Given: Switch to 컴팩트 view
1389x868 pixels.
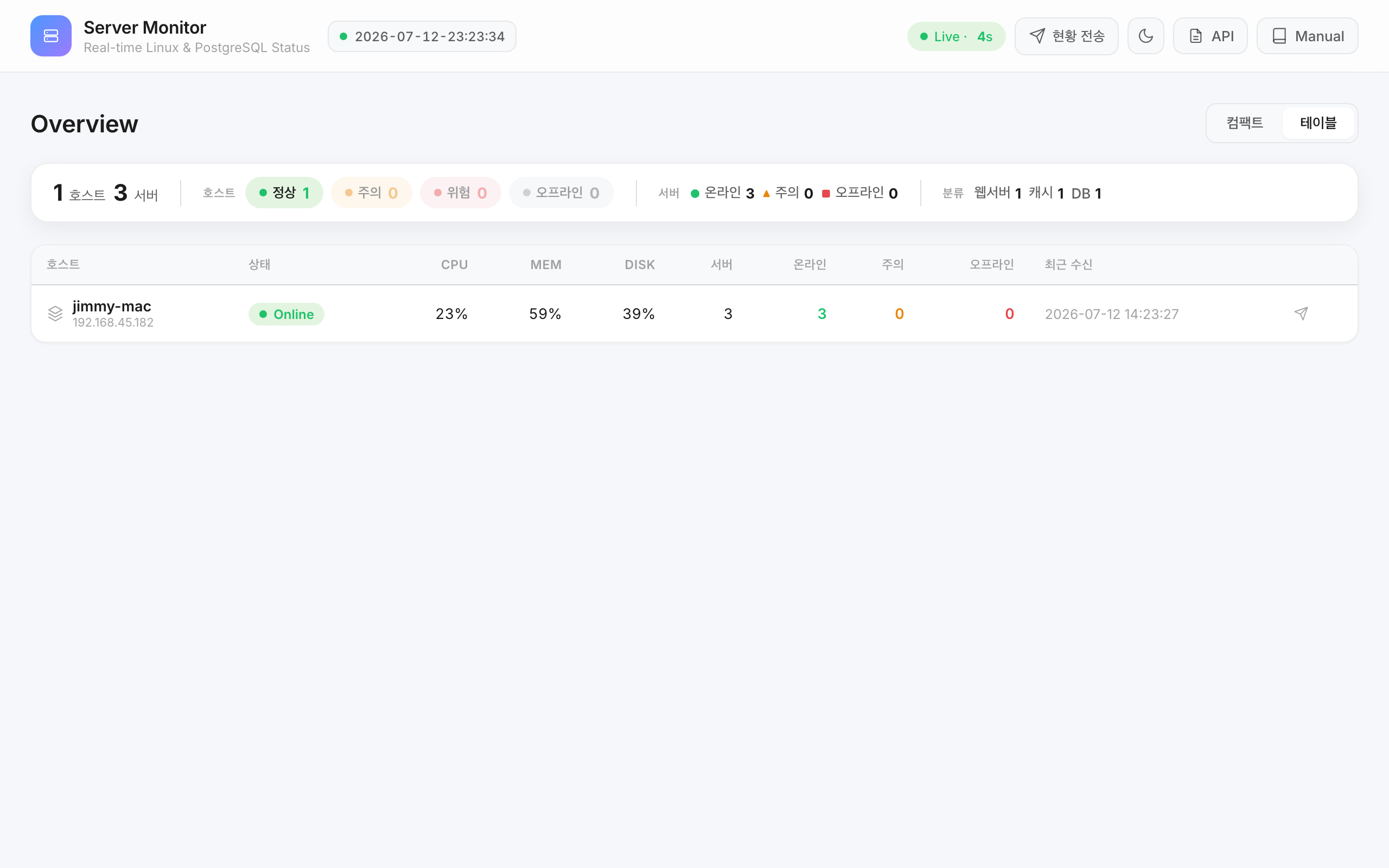Looking at the screenshot, I should (1245, 123).
